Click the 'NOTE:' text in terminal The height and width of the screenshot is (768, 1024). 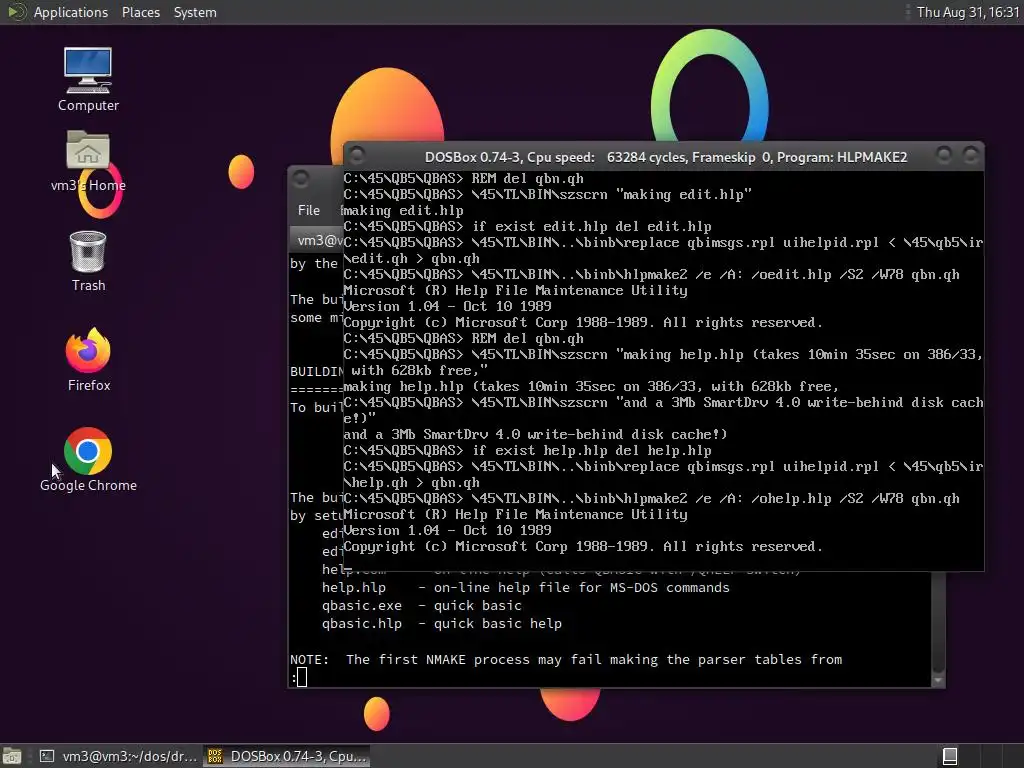tap(310, 659)
